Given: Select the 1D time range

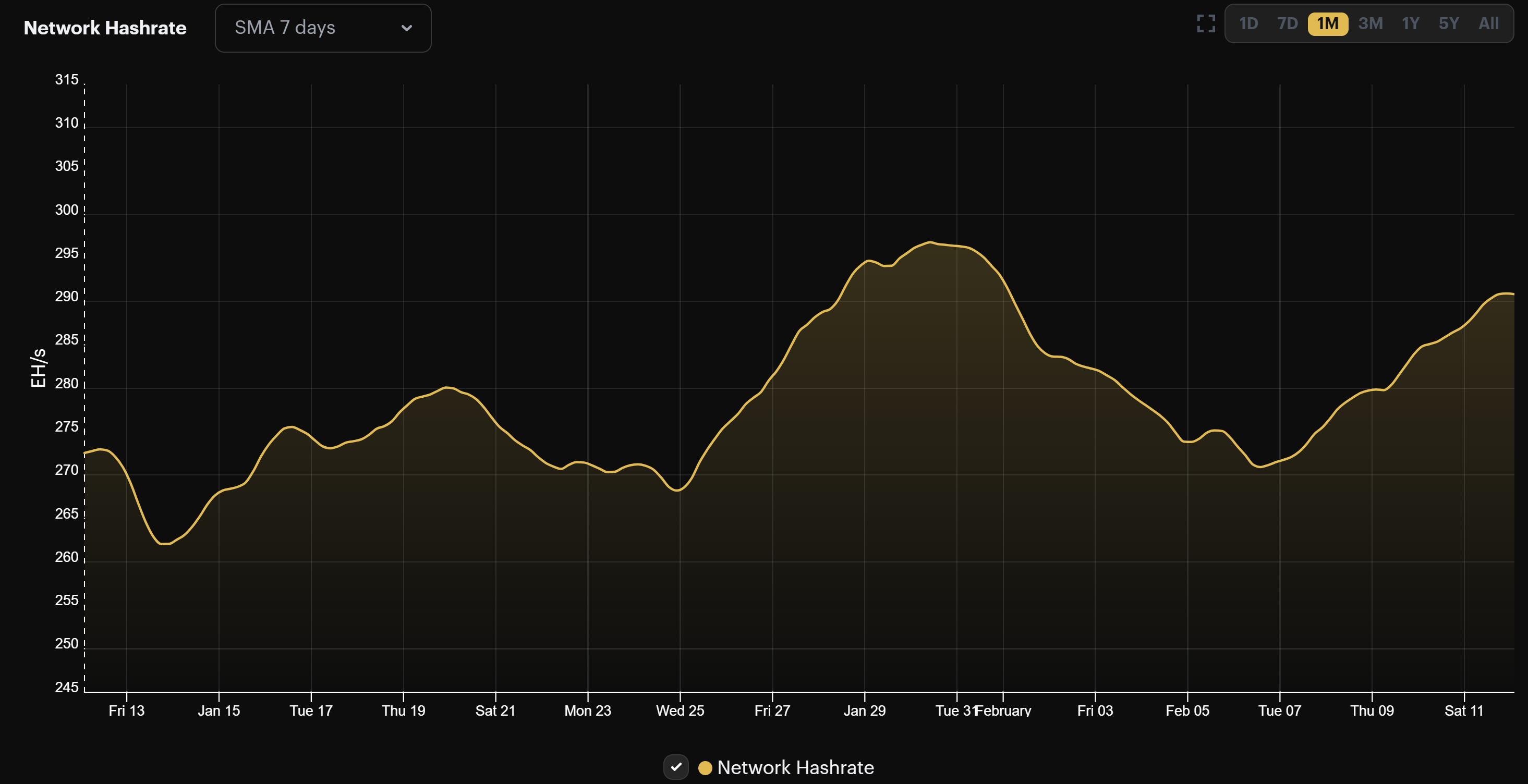Looking at the screenshot, I should 1248,24.
